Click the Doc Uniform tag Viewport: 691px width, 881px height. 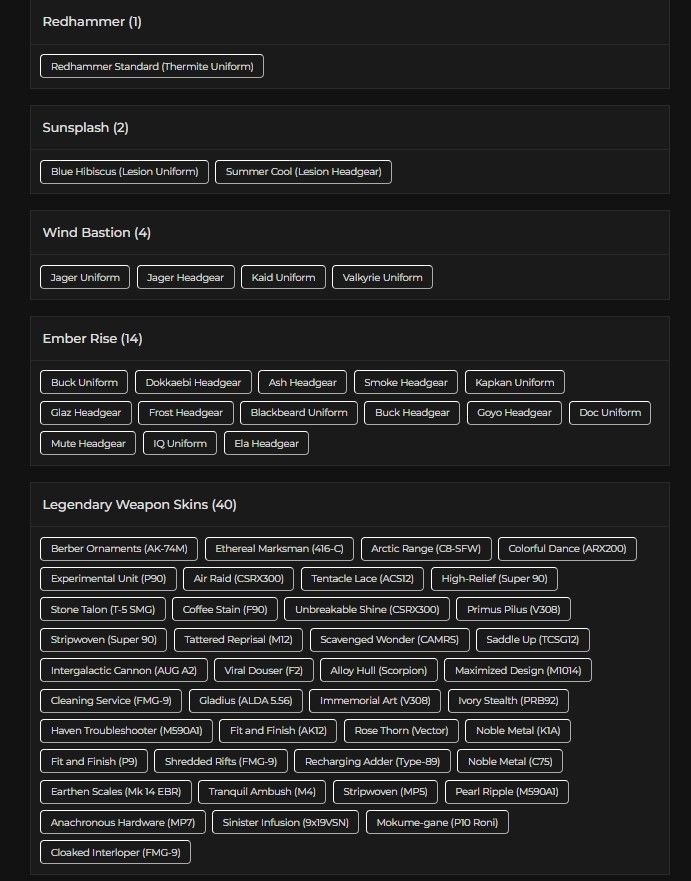pyautogui.click(x=610, y=413)
